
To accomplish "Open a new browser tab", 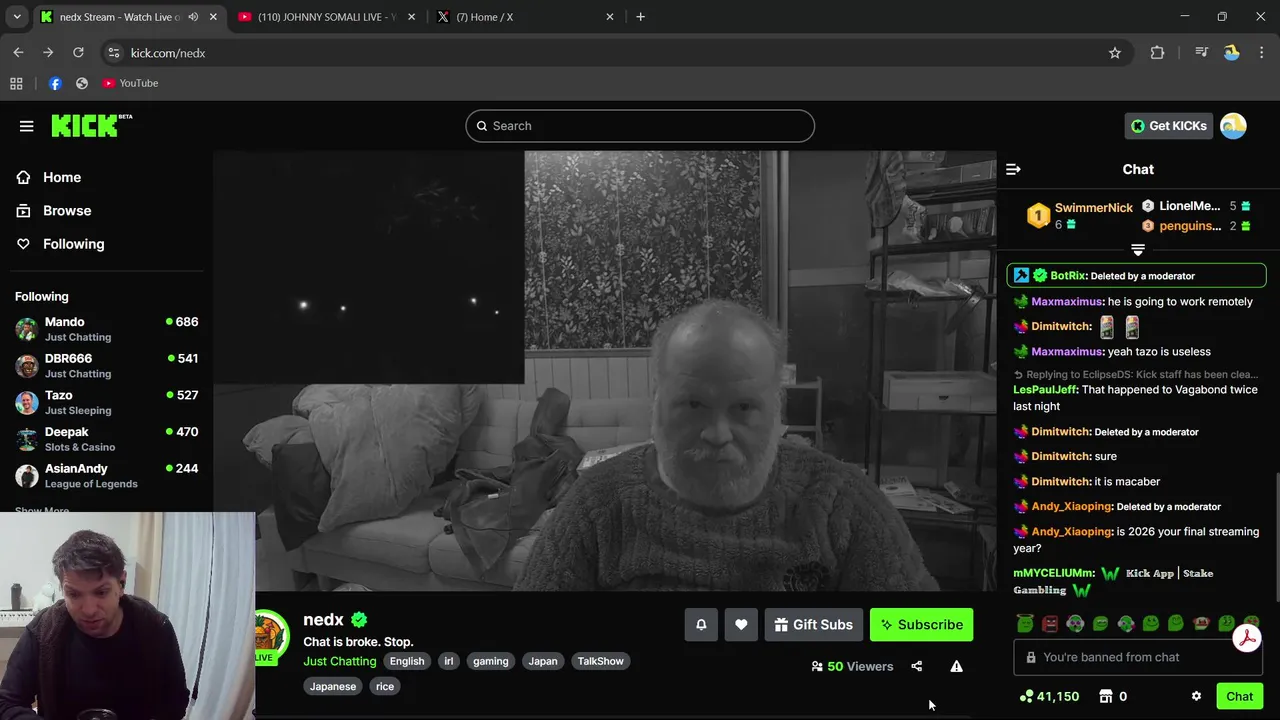I will click(x=640, y=17).
